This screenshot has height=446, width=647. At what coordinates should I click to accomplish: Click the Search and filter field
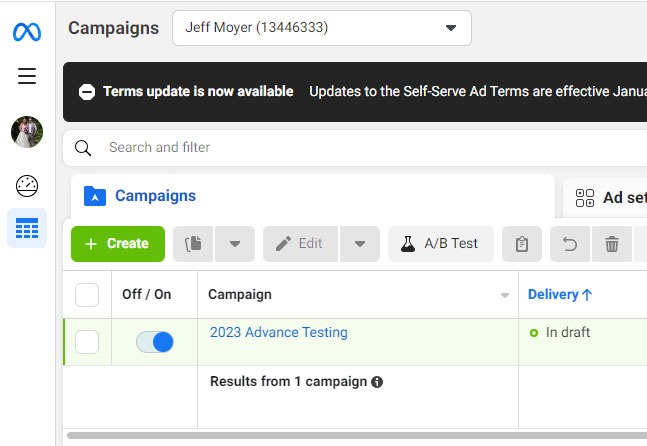click(355, 148)
